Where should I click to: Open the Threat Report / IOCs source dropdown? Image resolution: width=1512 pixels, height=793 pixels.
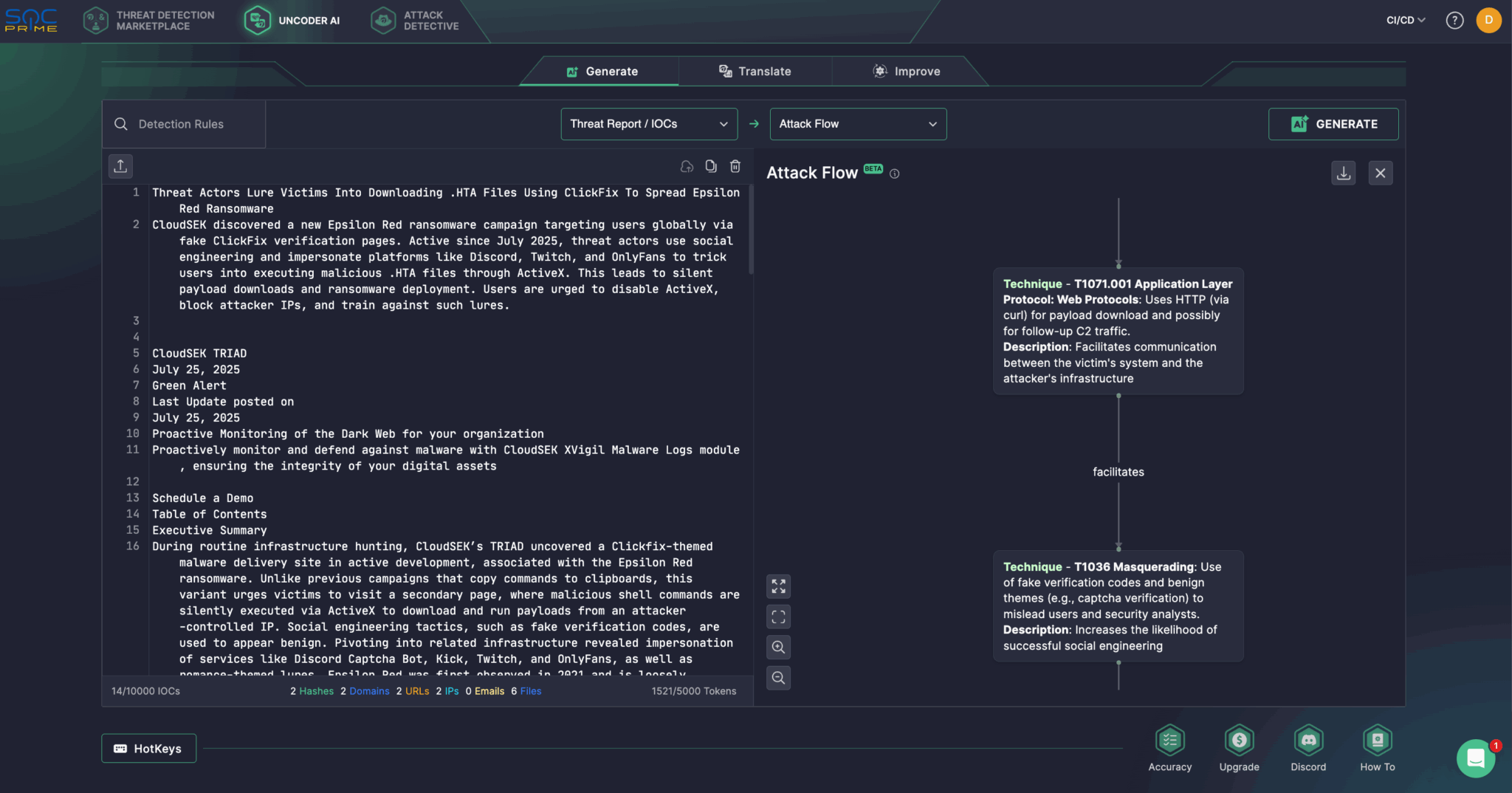pyautogui.click(x=647, y=123)
